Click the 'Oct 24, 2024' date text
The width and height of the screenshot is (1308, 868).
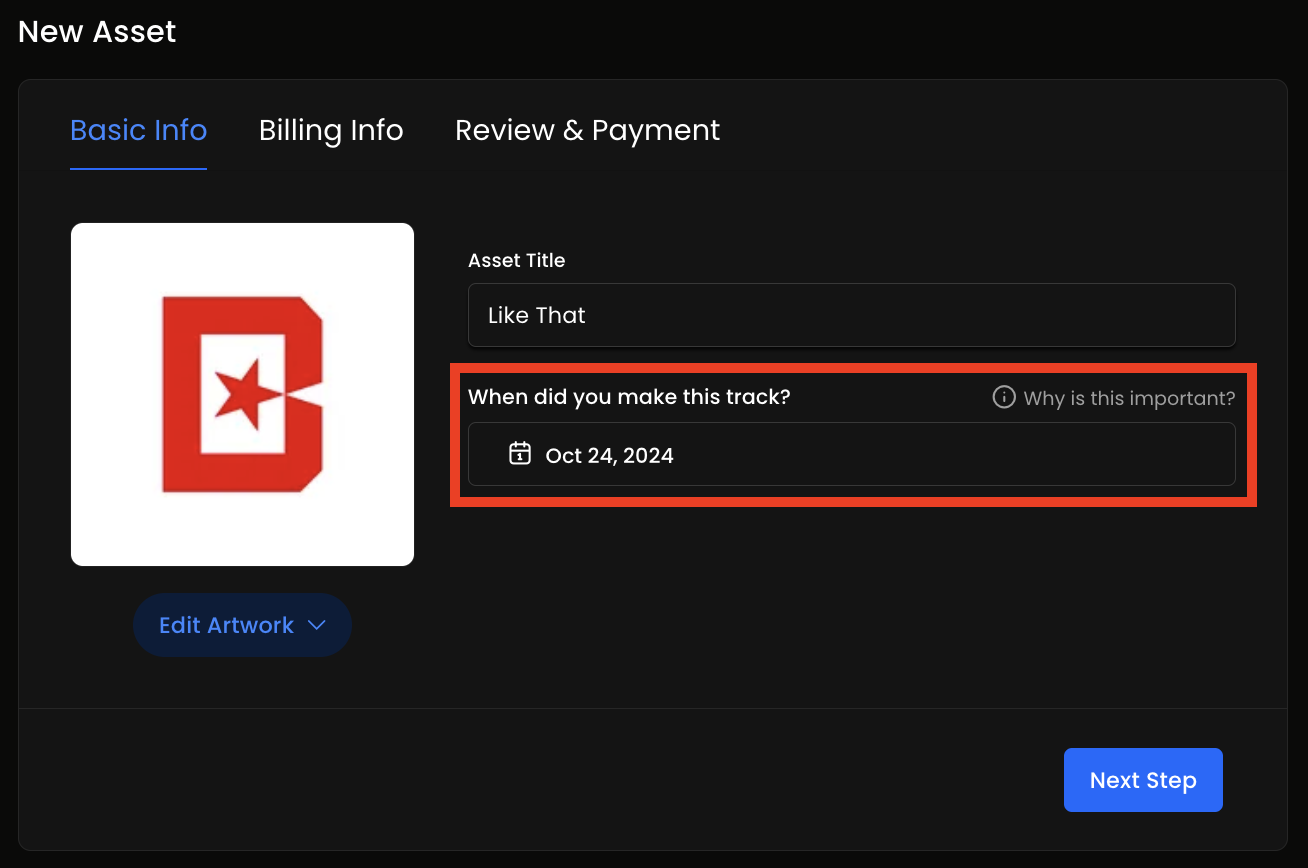(x=609, y=455)
